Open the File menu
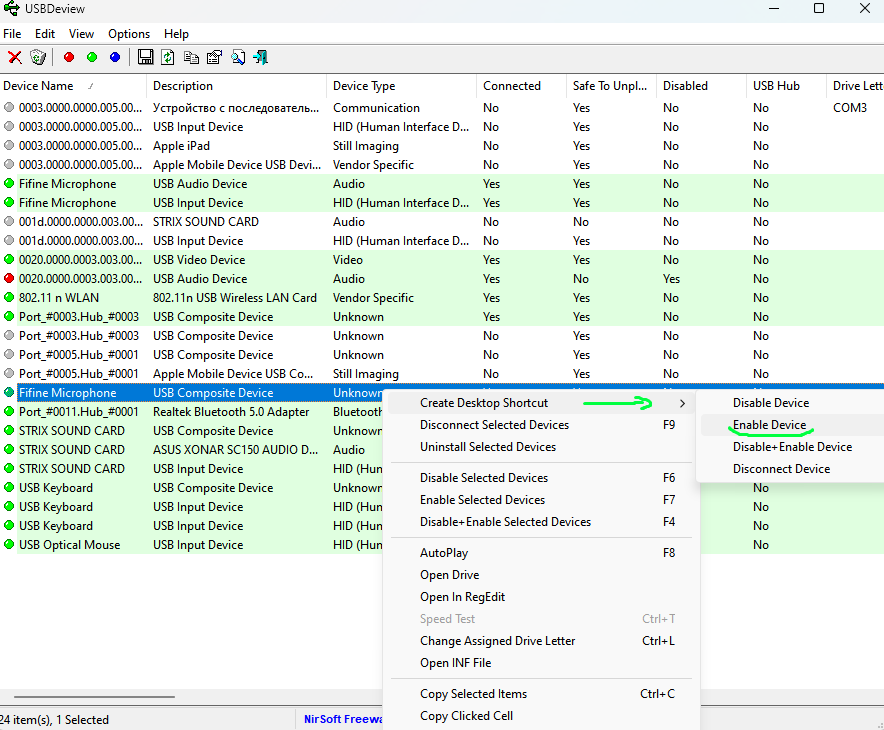 pos(12,34)
